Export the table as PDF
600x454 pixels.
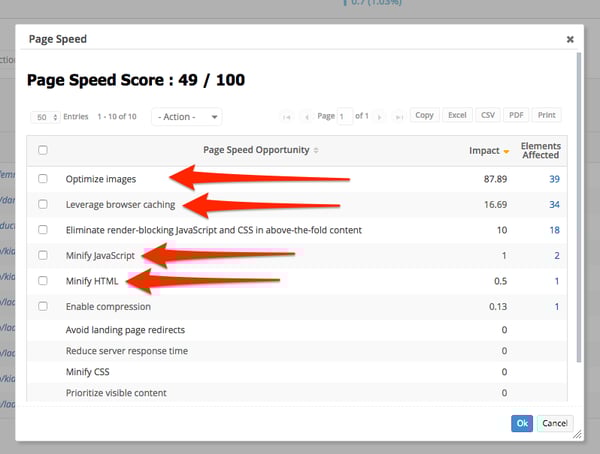[x=516, y=115]
